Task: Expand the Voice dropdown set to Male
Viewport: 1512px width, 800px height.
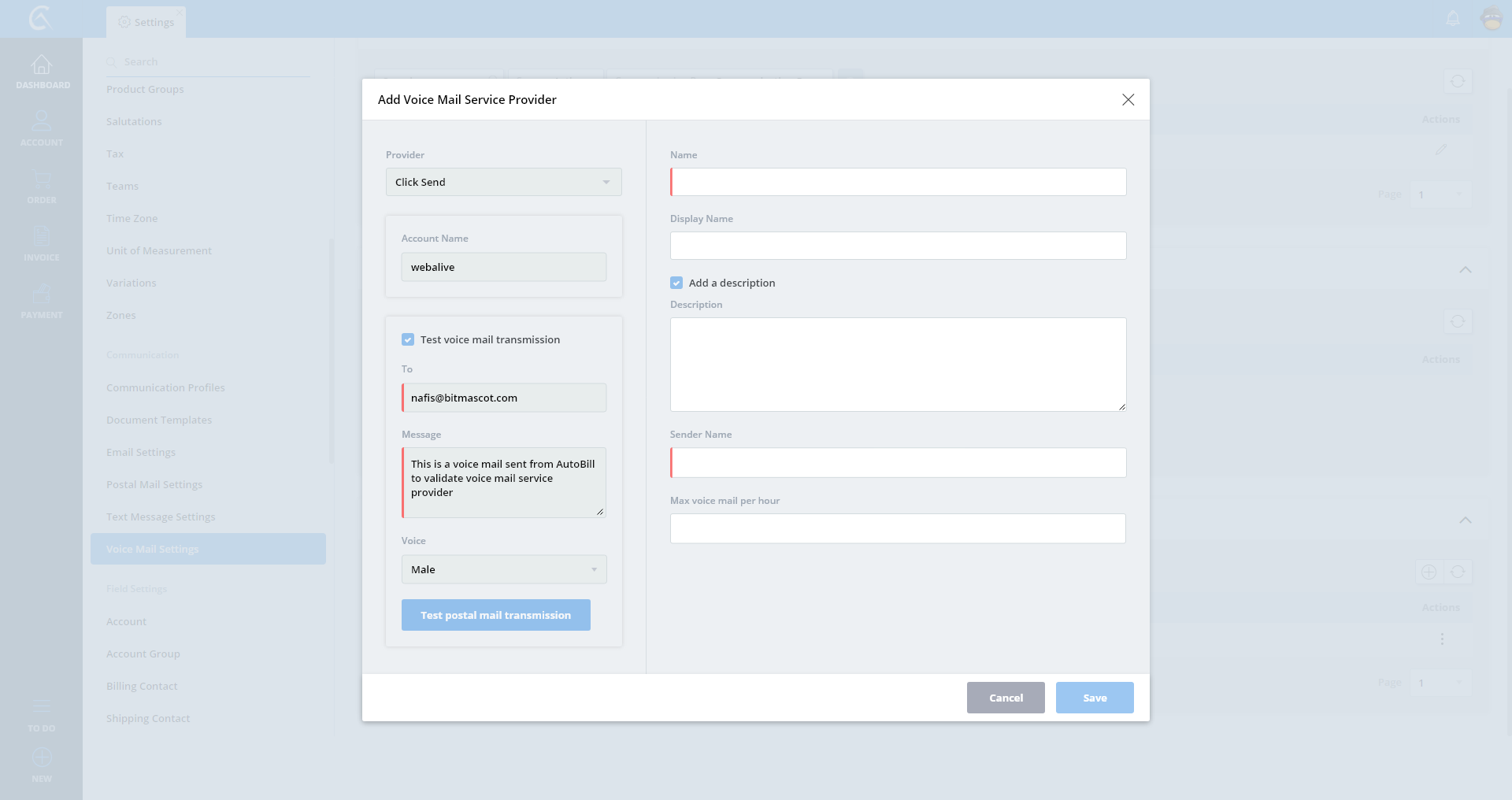Action: tap(503, 569)
